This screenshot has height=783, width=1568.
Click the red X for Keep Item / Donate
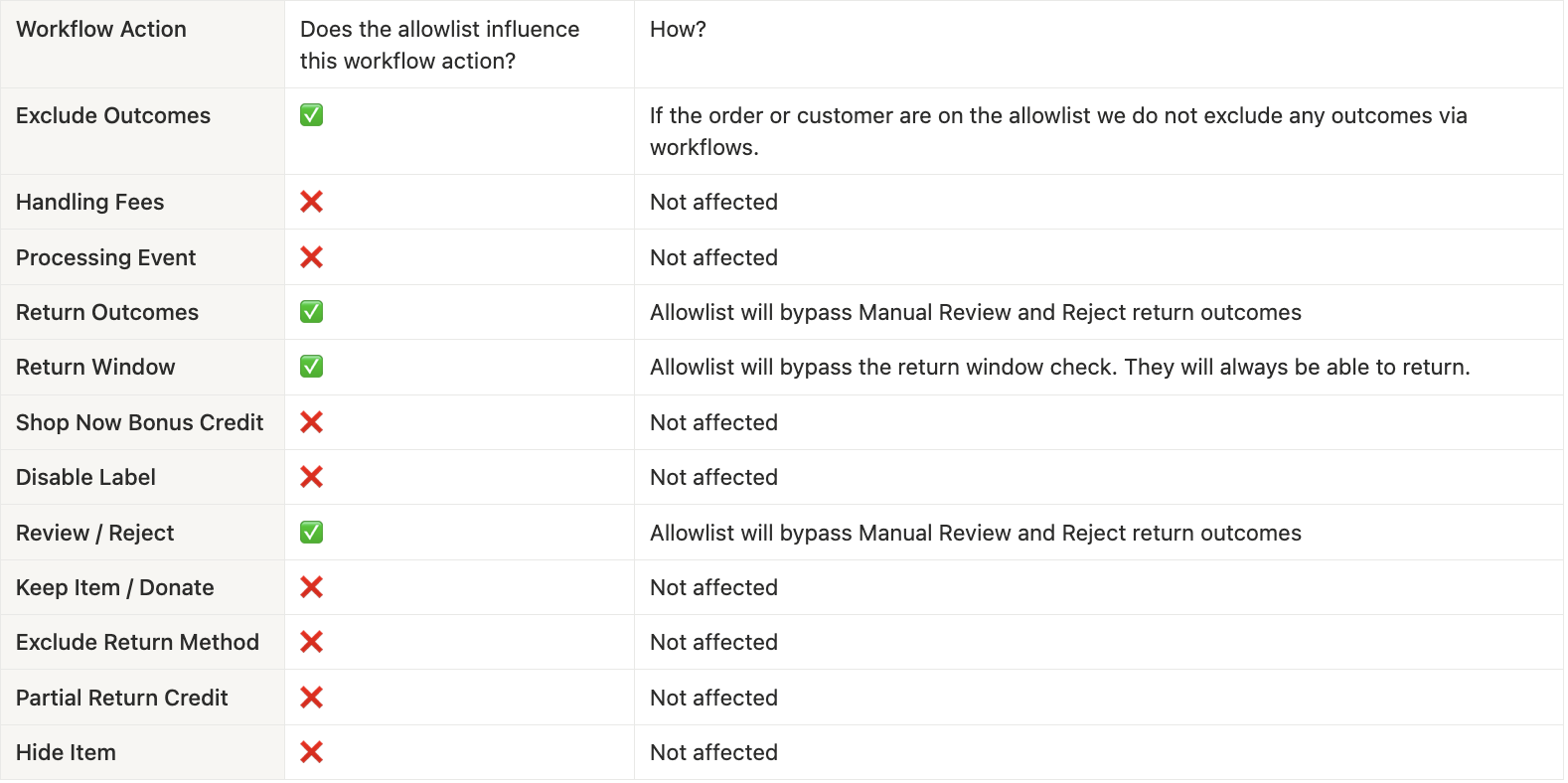coord(311,587)
